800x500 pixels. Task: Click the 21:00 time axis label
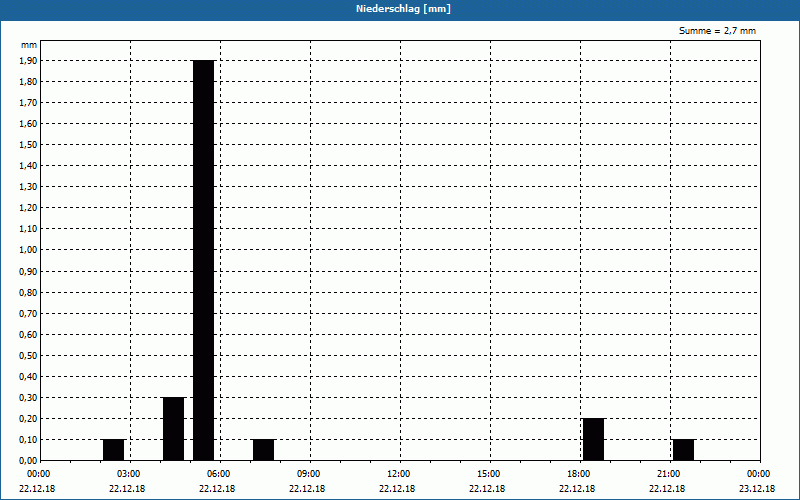click(x=668, y=474)
